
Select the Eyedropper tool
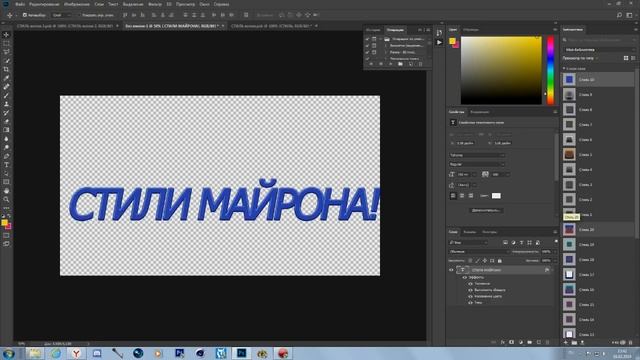6,78
